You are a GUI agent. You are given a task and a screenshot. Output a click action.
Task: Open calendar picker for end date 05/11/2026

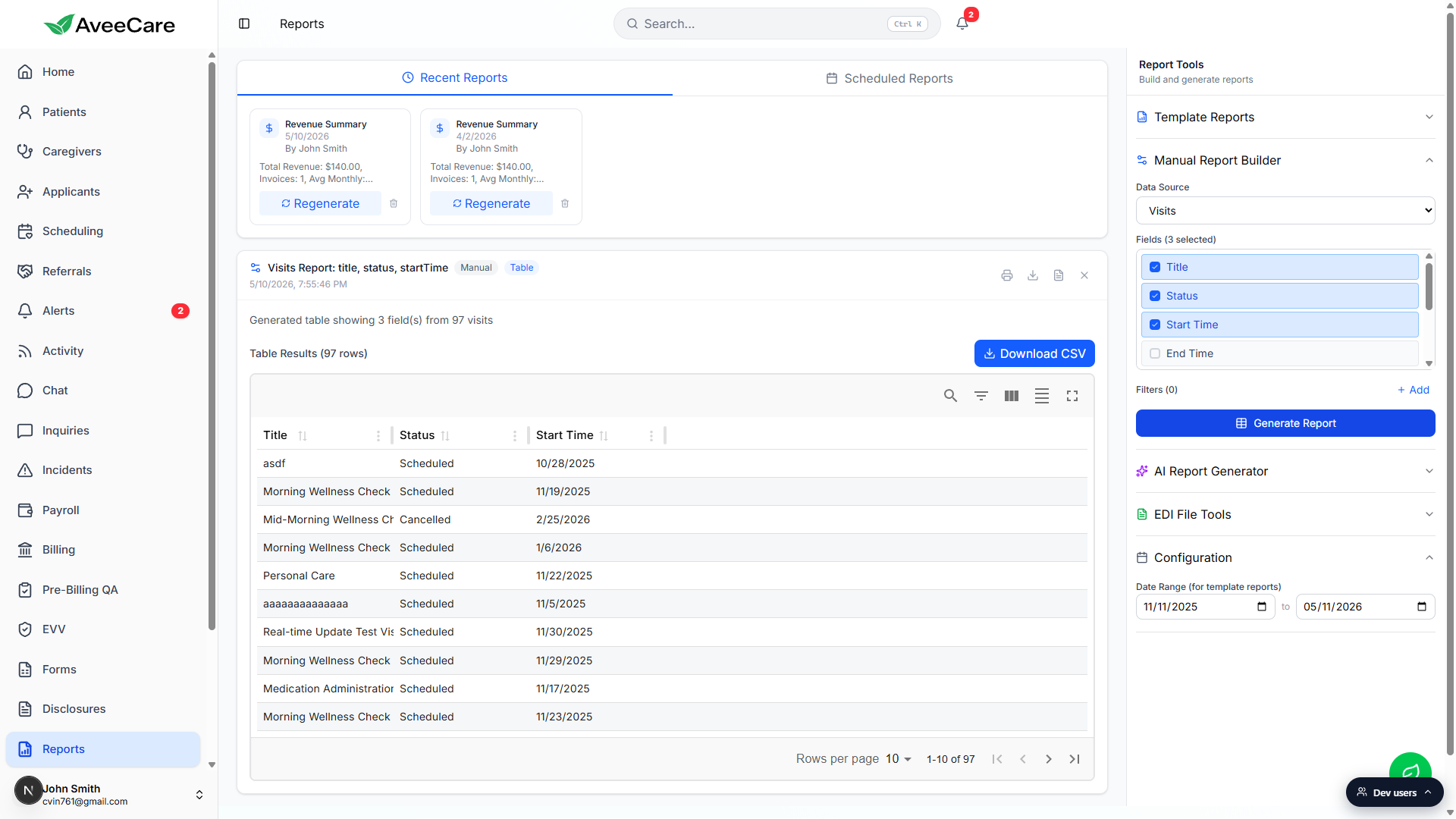click(1422, 607)
